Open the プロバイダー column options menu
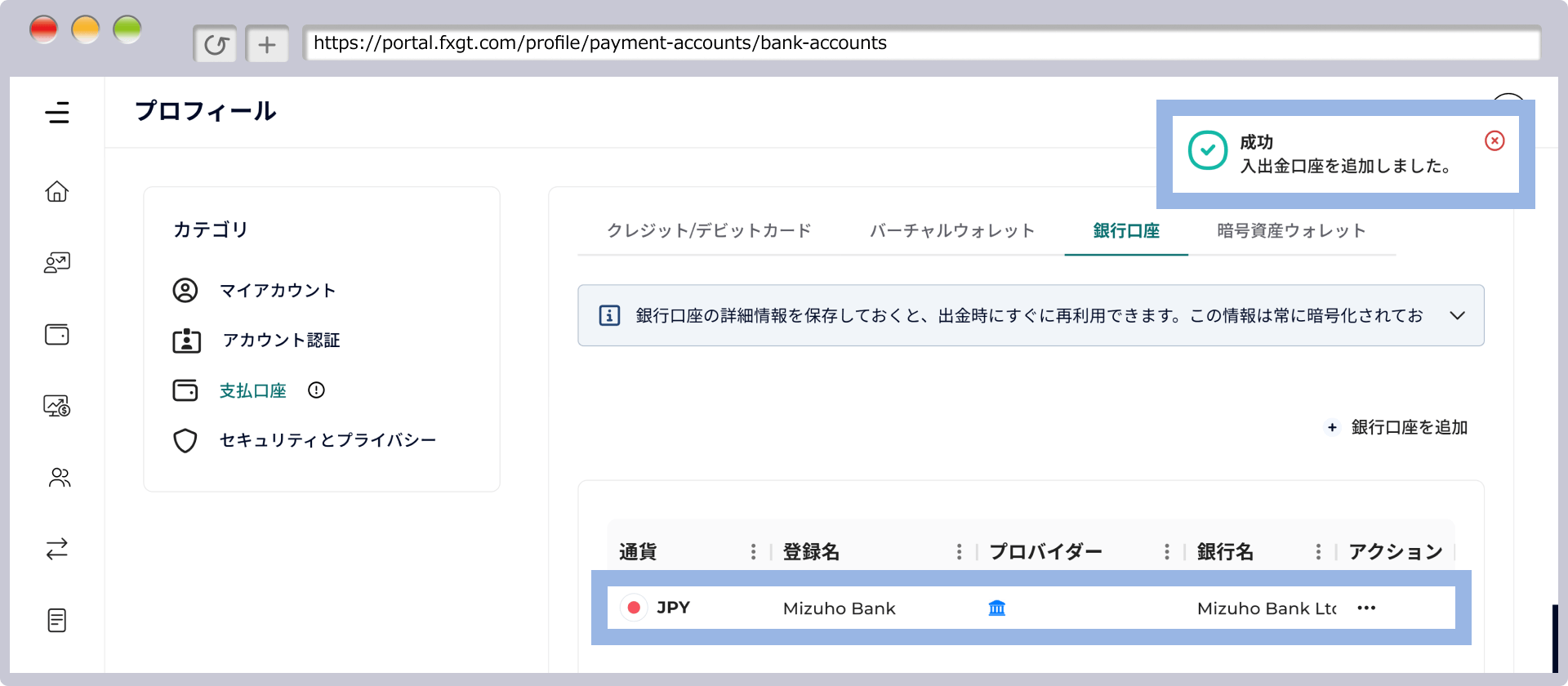1568x686 pixels. 1166,552
